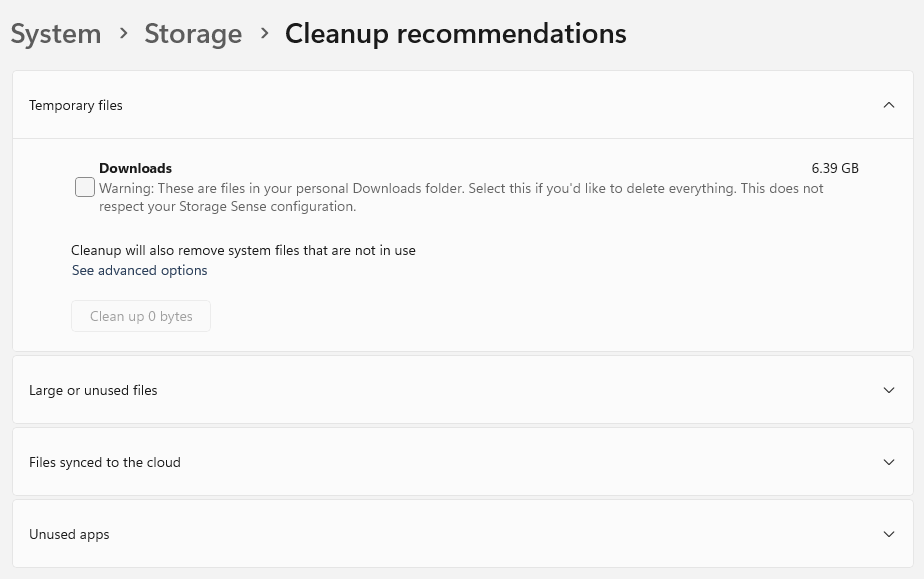
Task: Click the Unused apps section label
Action: tap(69, 534)
